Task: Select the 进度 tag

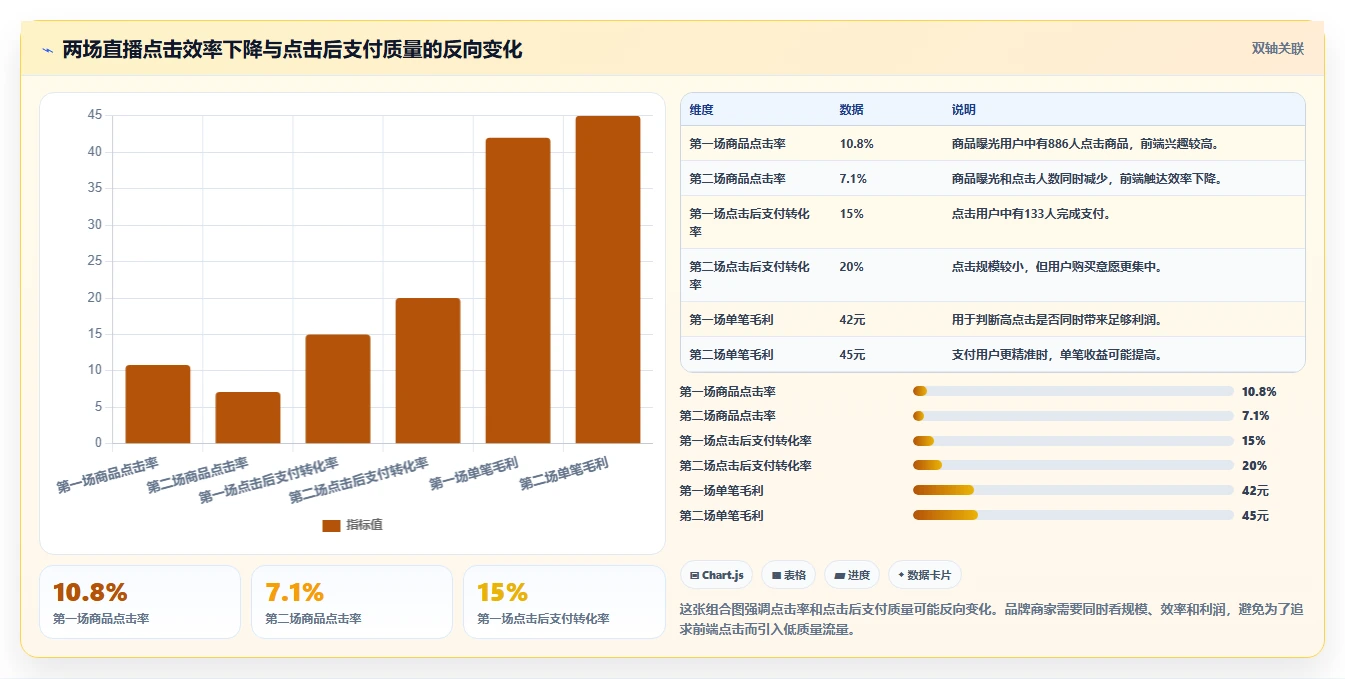Action: point(852,575)
